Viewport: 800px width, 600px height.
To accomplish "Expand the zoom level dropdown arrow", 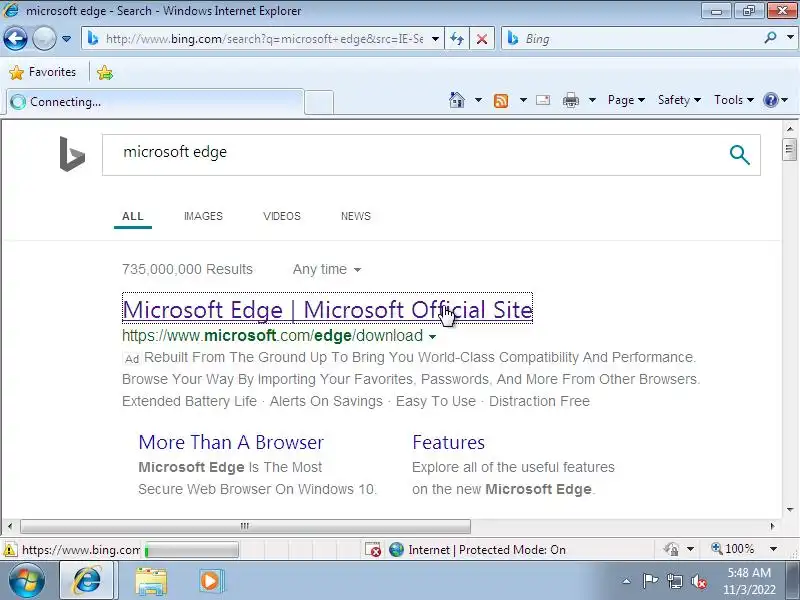I will pyautogui.click(x=773, y=549).
